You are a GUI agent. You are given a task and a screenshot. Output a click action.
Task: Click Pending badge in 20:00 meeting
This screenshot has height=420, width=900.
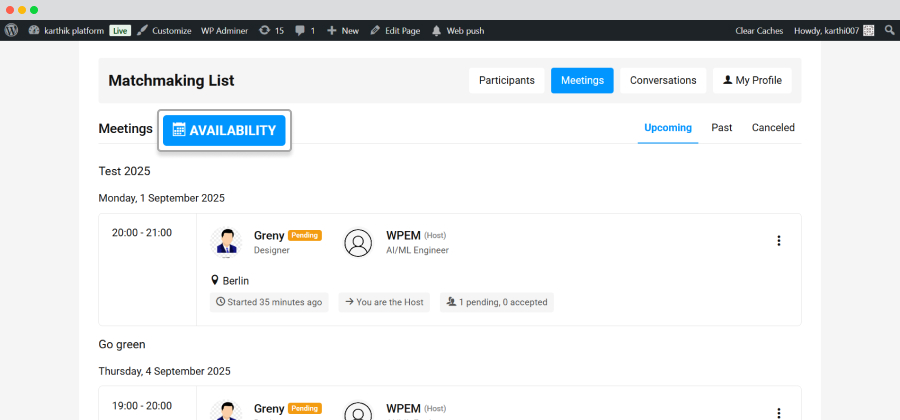(305, 235)
